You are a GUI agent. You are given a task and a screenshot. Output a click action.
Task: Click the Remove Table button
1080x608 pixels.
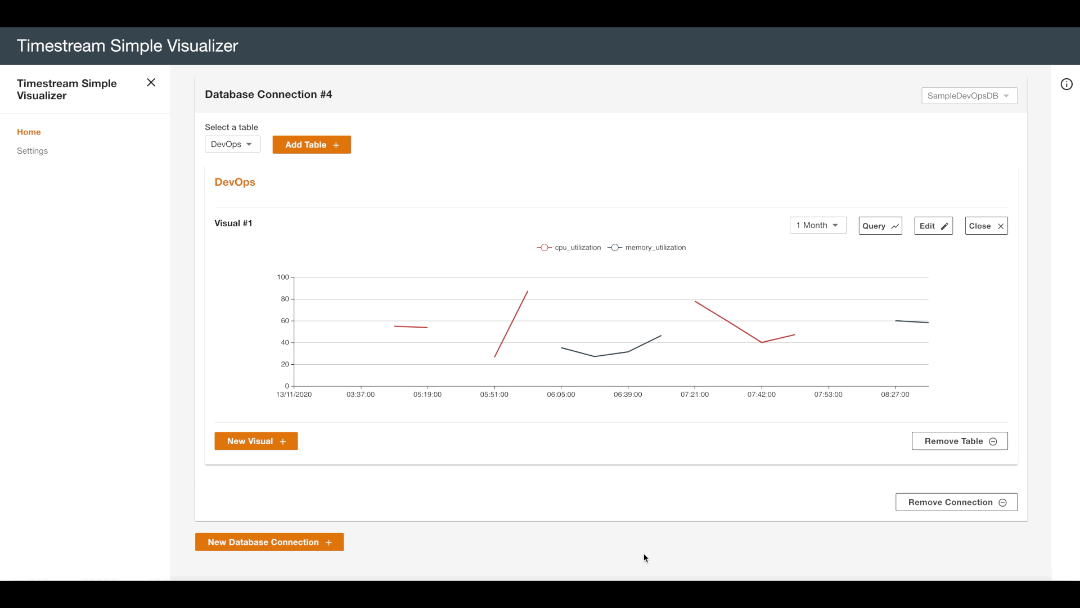pyautogui.click(x=959, y=441)
